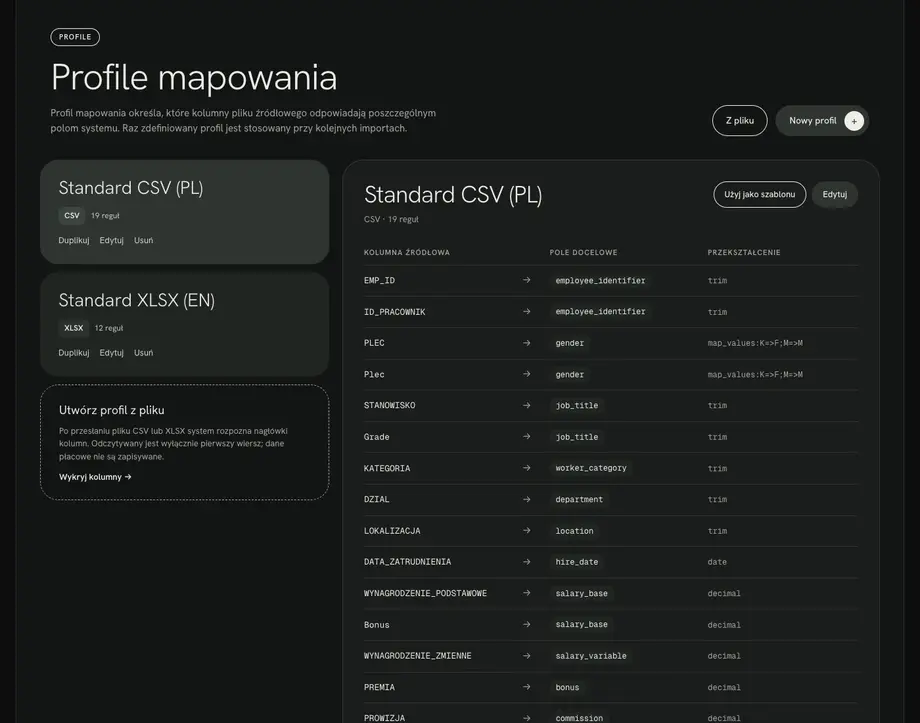Click Użyj jako szablonu button
The image size is (920, 723).
pos(759,194)
